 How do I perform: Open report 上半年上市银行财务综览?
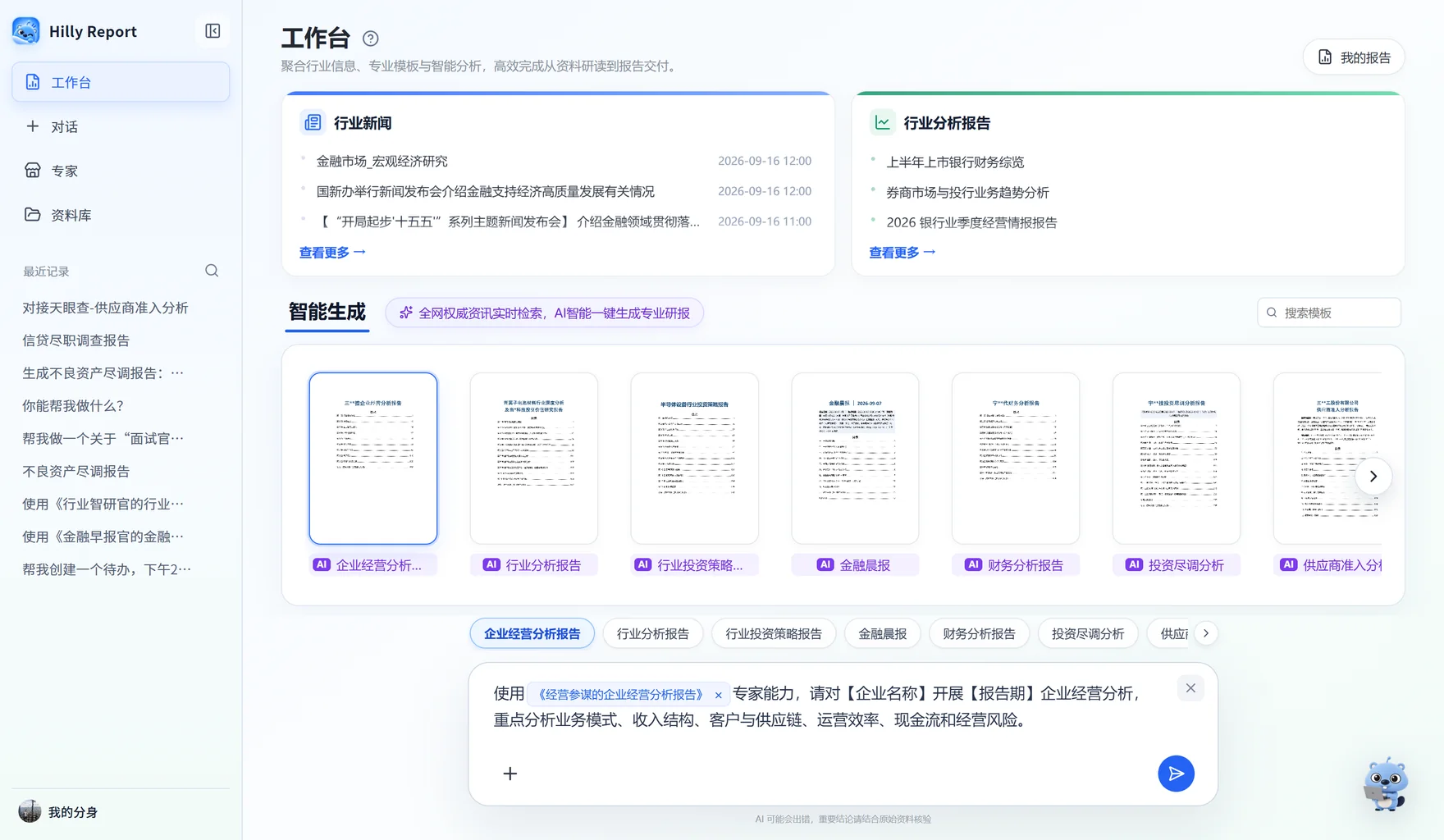(x=955, y=162)
